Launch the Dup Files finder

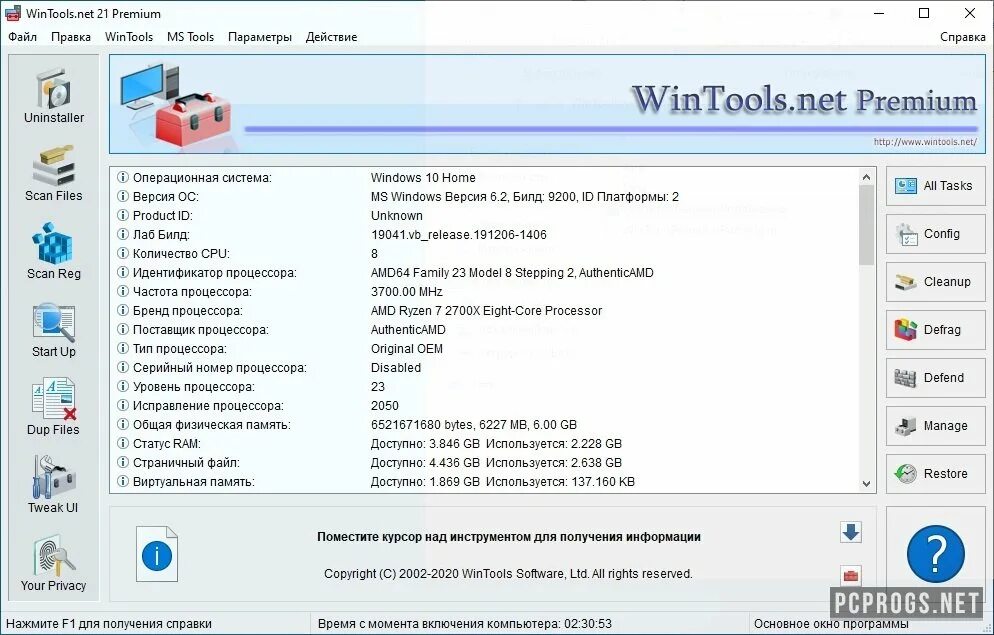point(54,408)
